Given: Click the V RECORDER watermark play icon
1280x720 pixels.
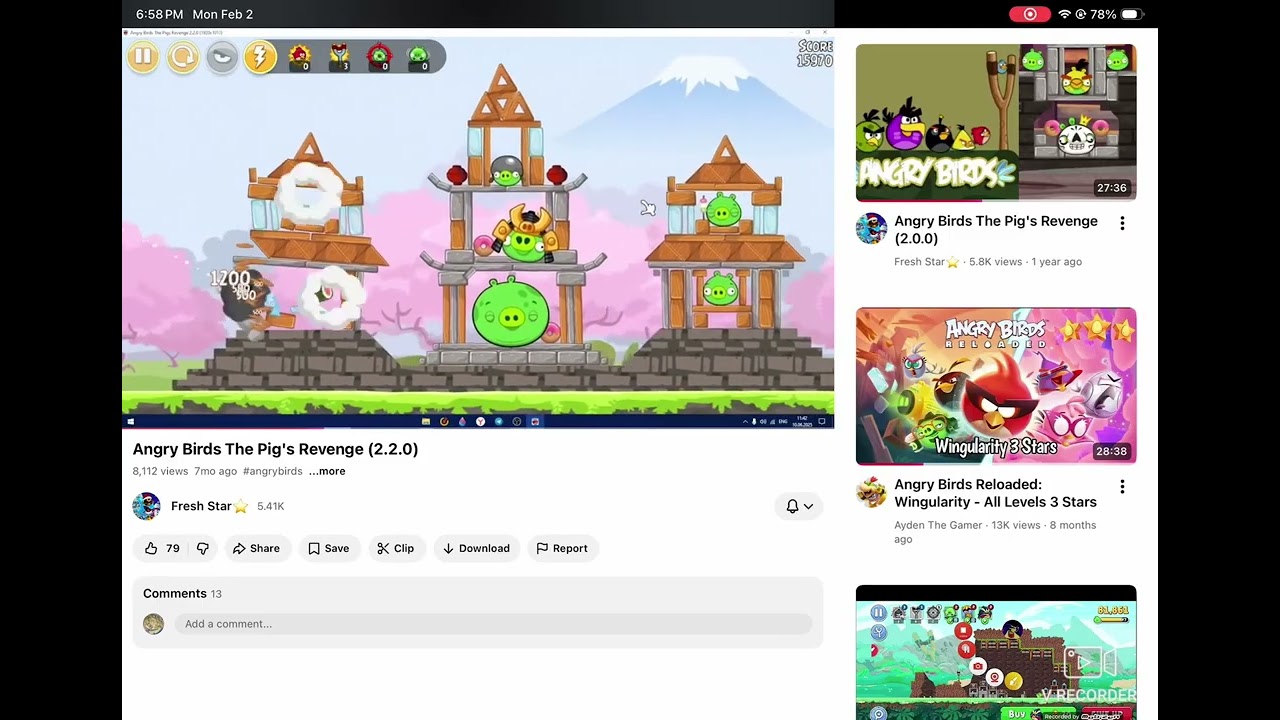Looking at the screenshot, I should (x=1089, y=661).
